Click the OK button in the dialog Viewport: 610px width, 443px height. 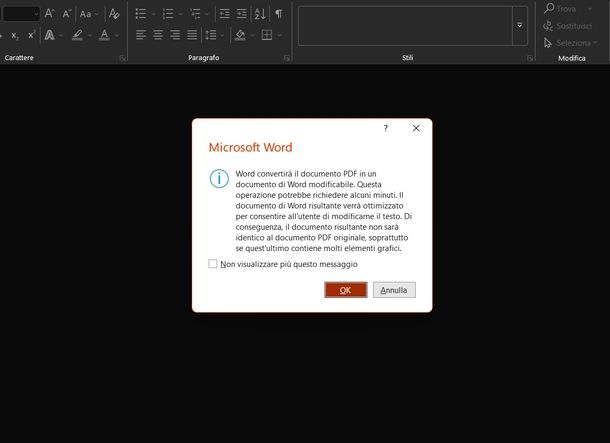point(345,290)
